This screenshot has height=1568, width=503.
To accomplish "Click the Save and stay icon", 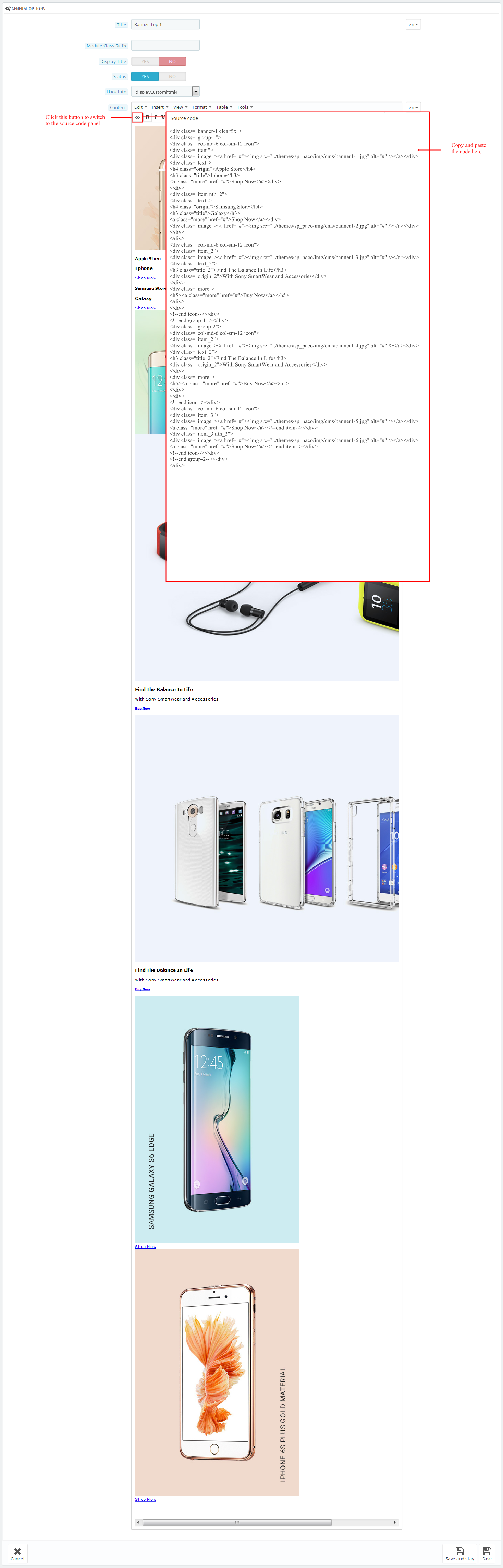I will (x=460, y=1551).
